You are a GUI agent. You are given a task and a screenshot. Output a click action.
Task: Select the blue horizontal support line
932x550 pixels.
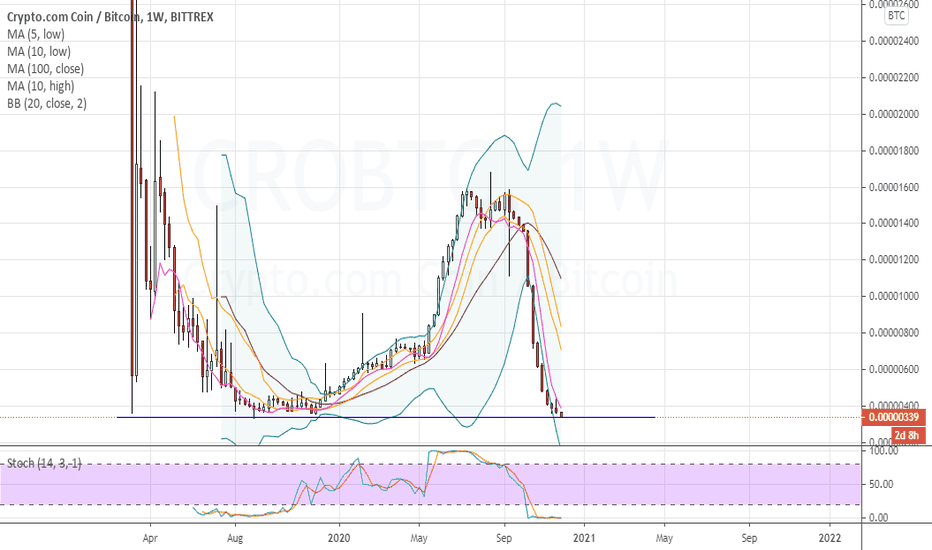click(x=386, y=417)
